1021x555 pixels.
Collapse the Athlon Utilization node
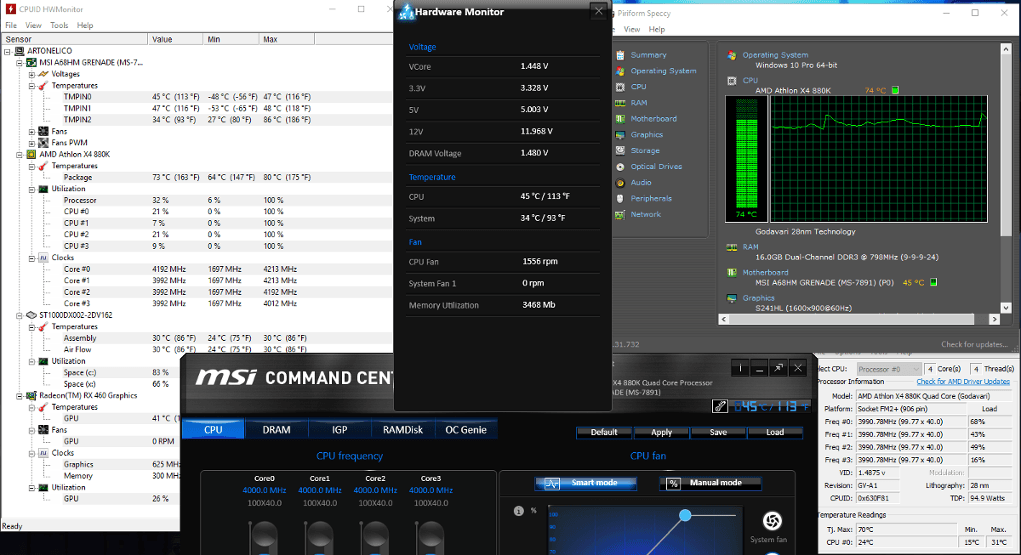(x=31, y=190)
